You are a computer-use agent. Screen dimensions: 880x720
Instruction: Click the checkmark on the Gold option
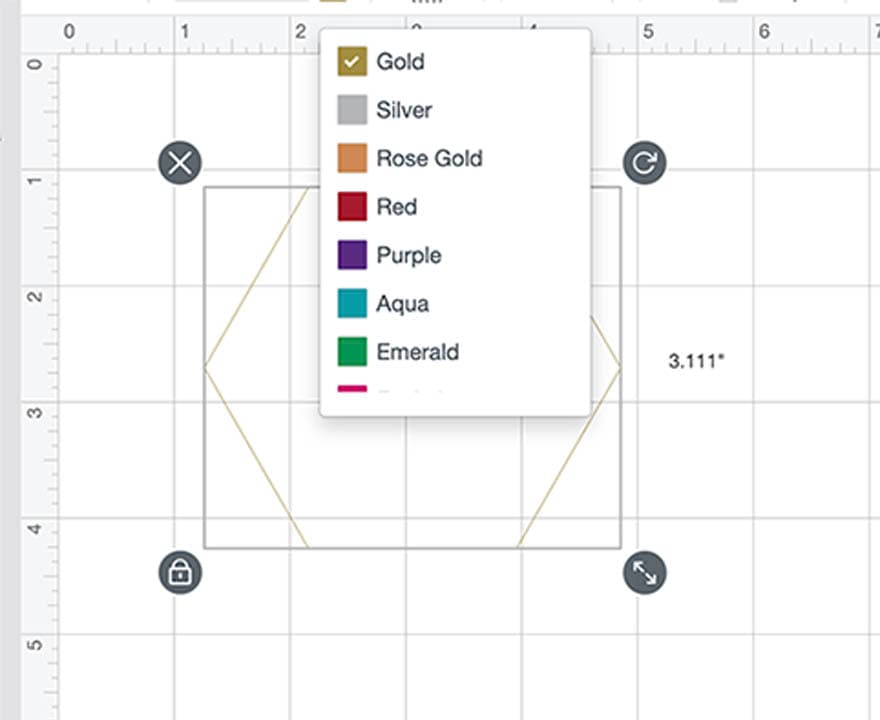[351, 61]
